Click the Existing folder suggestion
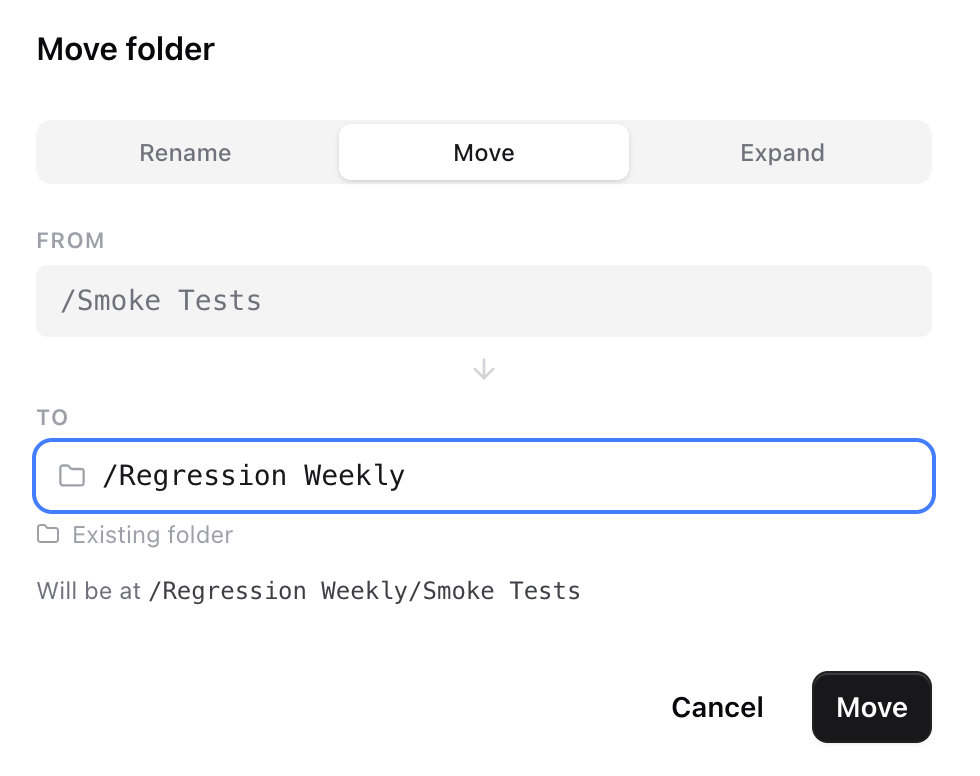Viewport: 980px width, 776px height. tap(134, 535)
